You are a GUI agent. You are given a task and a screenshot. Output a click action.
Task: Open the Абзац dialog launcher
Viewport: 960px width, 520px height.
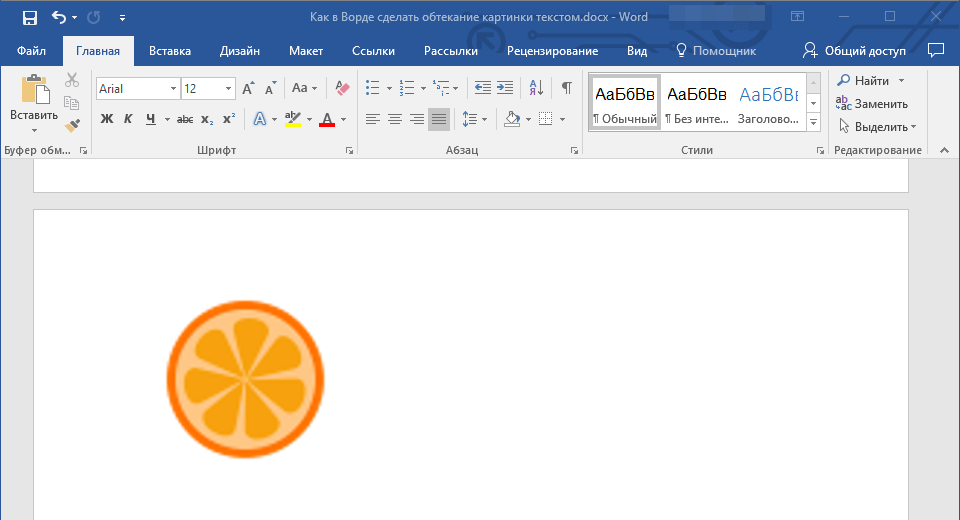pyautogui.click(x=574, y=151)
